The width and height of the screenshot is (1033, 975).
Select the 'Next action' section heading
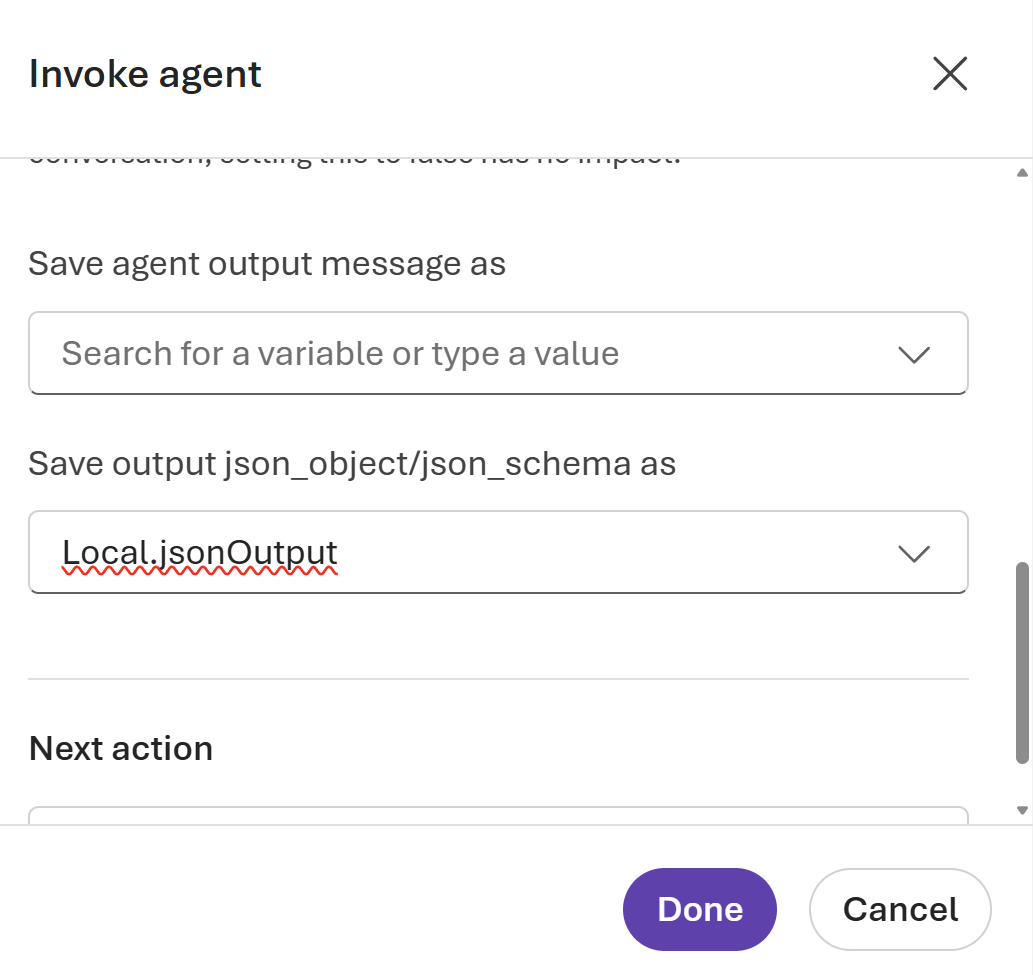(121, 749)
